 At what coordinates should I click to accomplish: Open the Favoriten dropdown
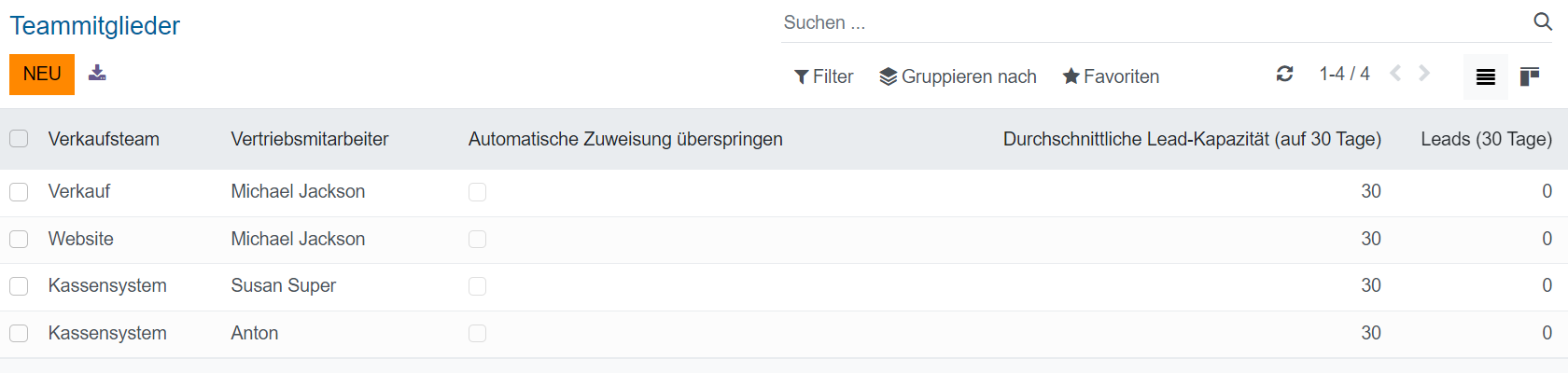tap(1111, 76)
